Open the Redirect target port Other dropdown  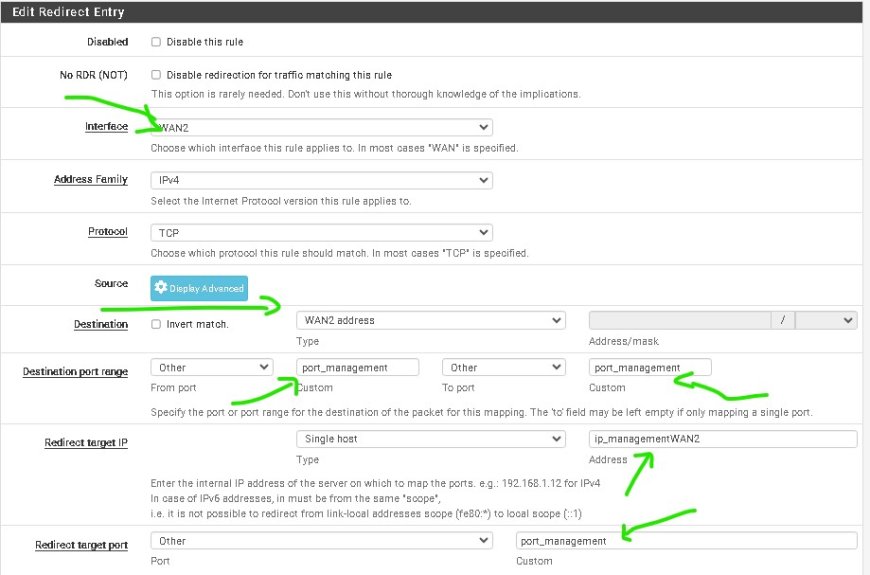[321, 541]
